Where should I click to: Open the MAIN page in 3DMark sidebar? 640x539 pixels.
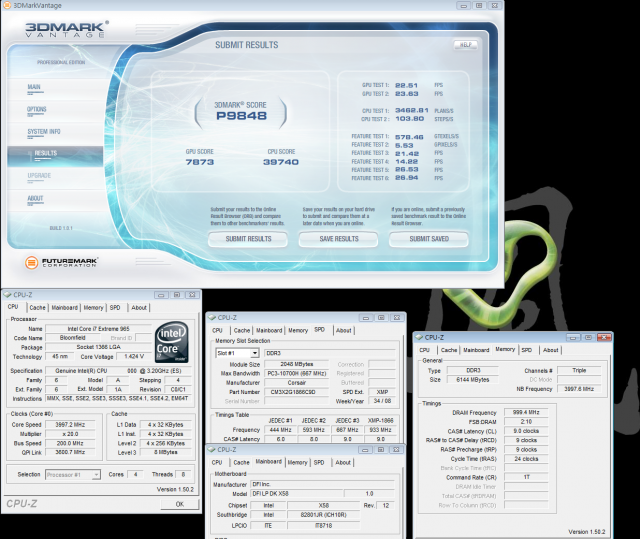(34, 87)
